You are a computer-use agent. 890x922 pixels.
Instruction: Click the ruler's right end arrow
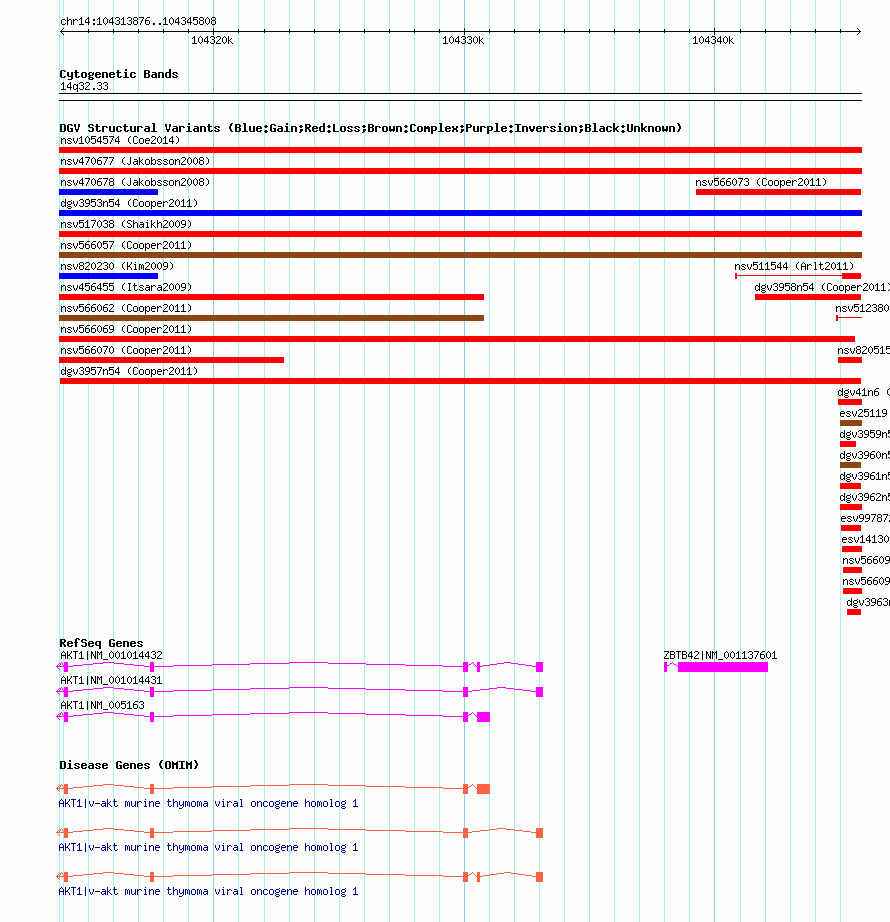click(858, 32)
